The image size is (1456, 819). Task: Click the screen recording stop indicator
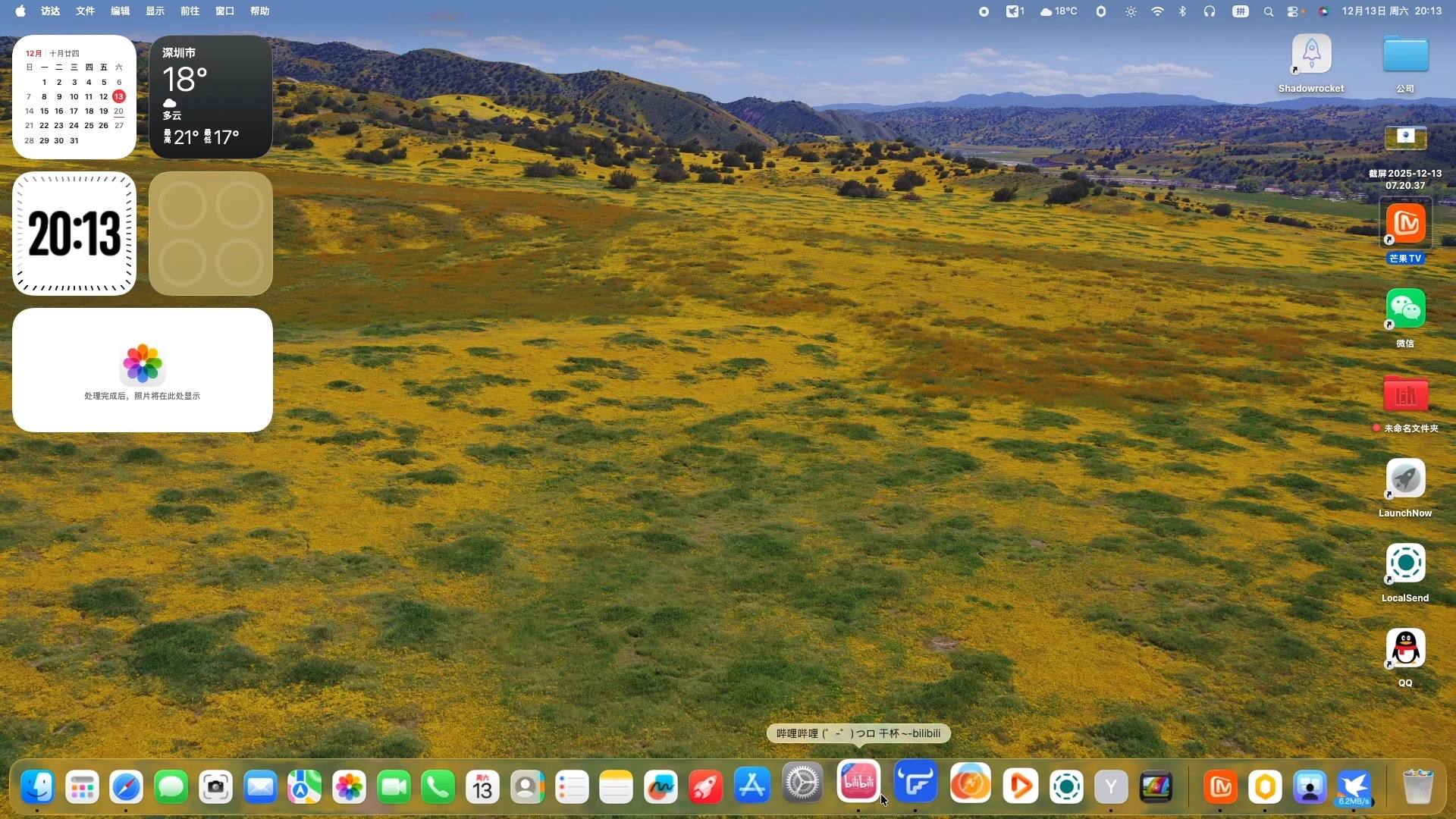(x=984, y=11)
